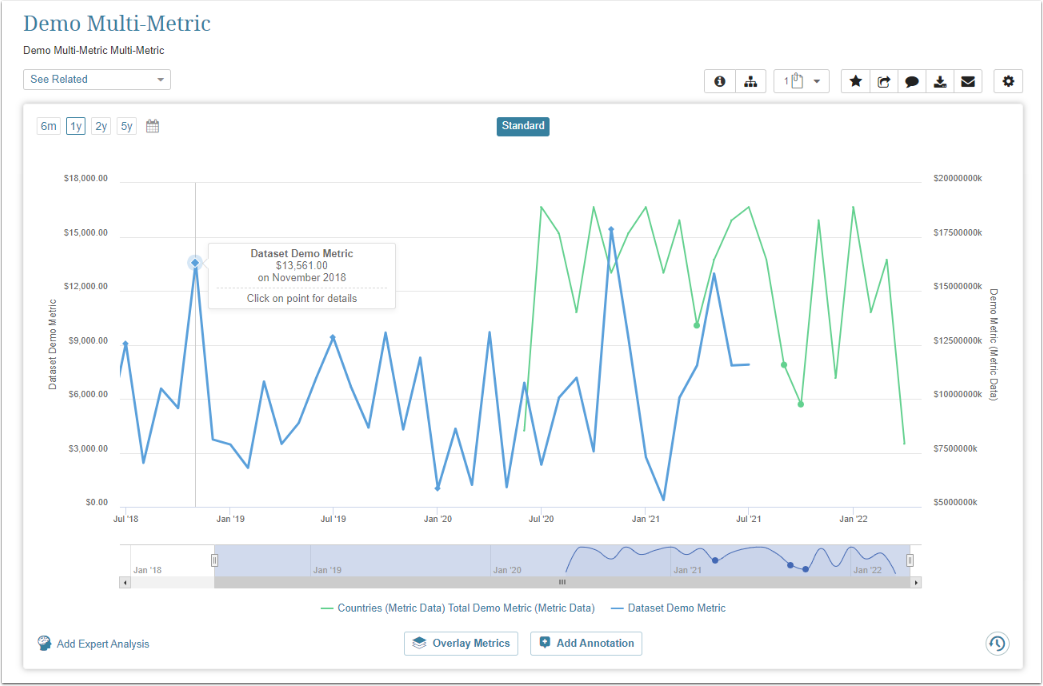Screen dimensions: 1043x686
Task: Open the info icon button
Action: (720, 82)
